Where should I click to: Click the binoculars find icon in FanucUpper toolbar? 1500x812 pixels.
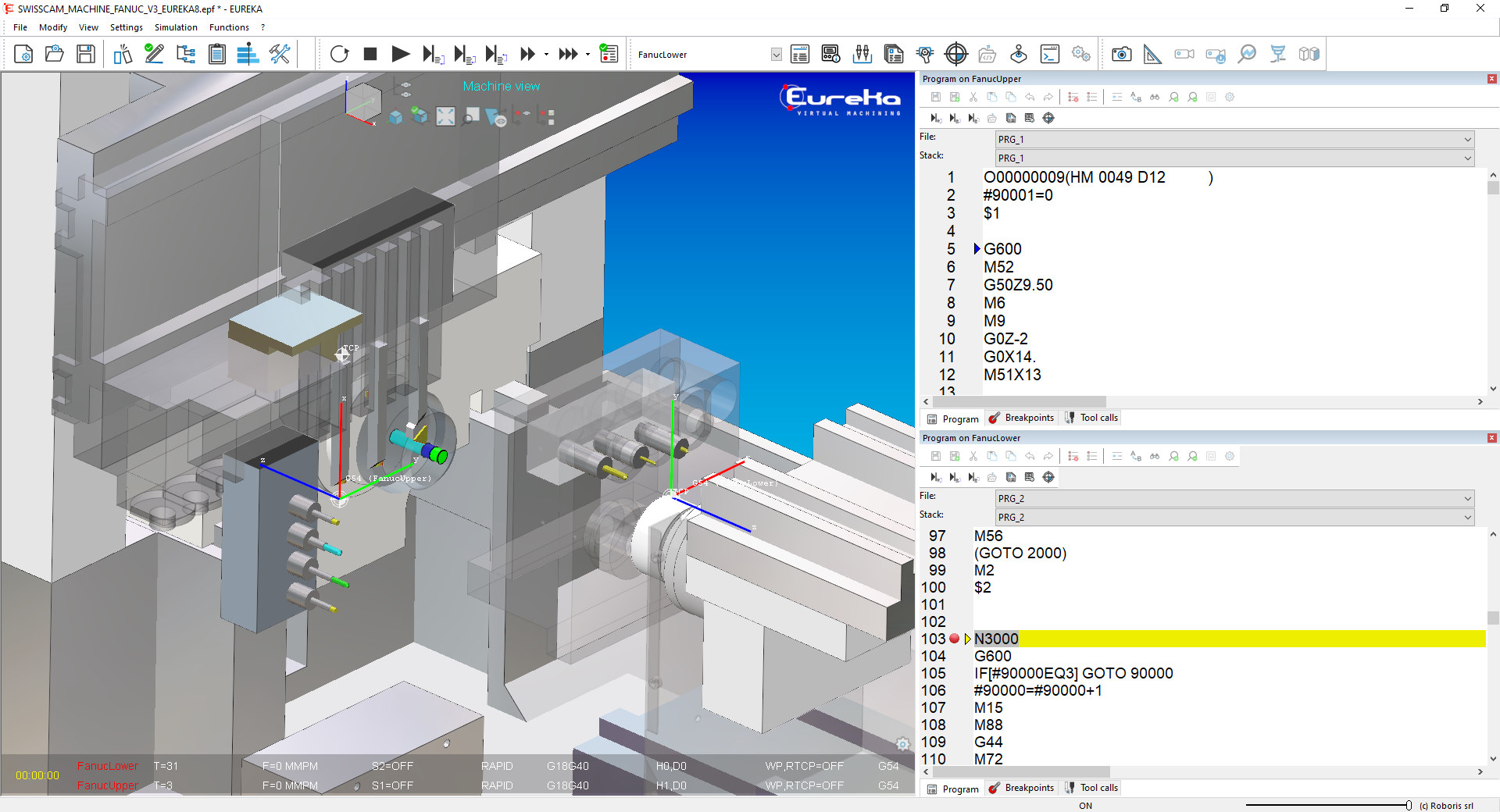click(x=1154, y=98)
